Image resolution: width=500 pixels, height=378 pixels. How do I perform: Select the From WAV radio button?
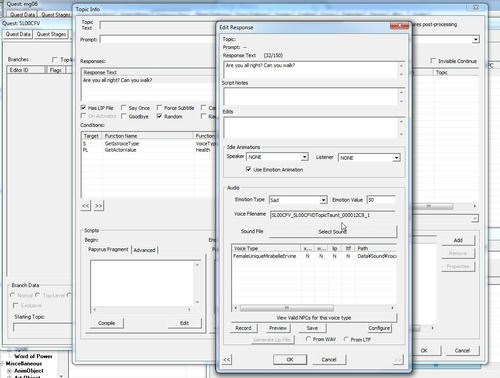308,339
